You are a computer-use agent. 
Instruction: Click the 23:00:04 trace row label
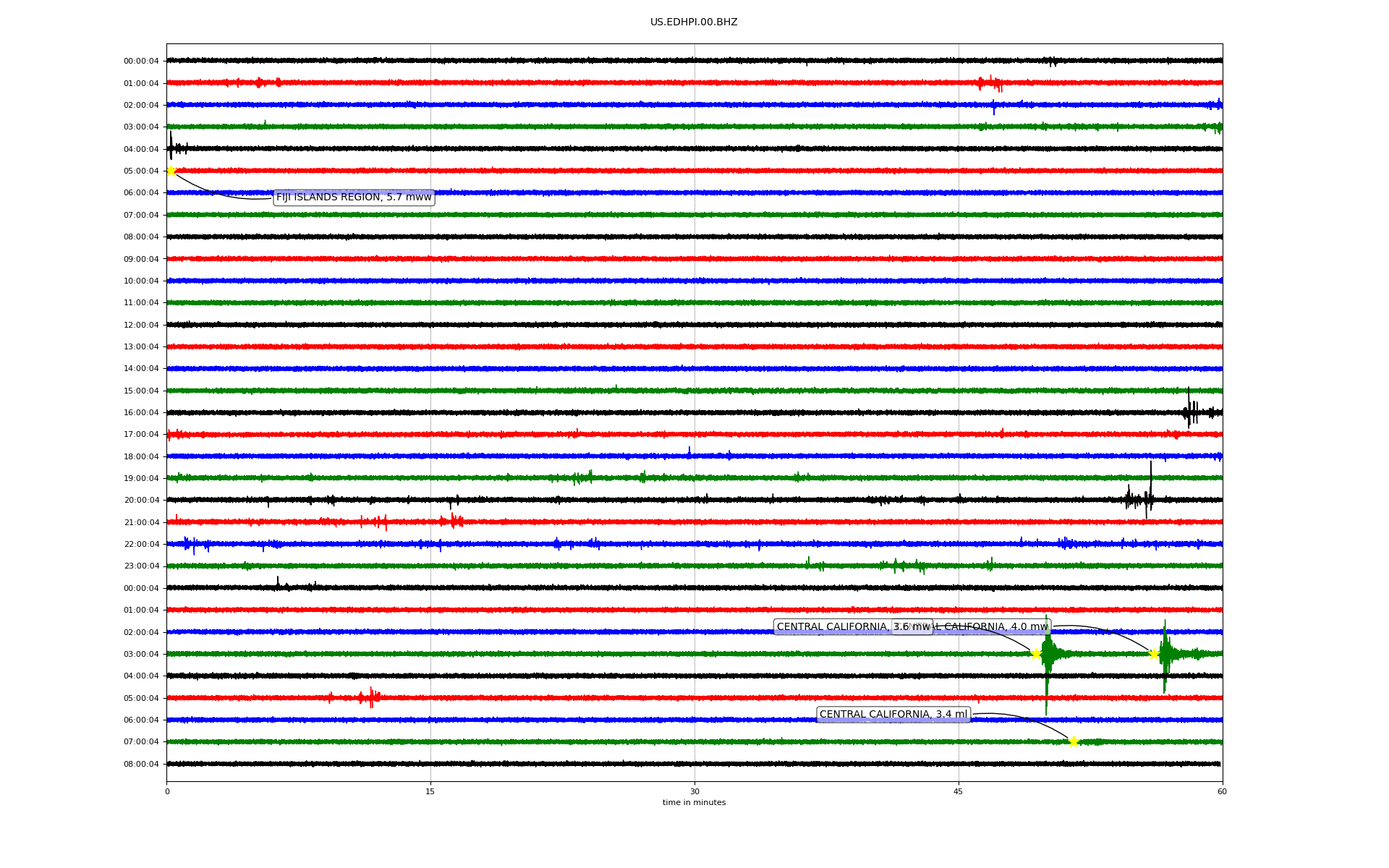(x=141, y=566)
